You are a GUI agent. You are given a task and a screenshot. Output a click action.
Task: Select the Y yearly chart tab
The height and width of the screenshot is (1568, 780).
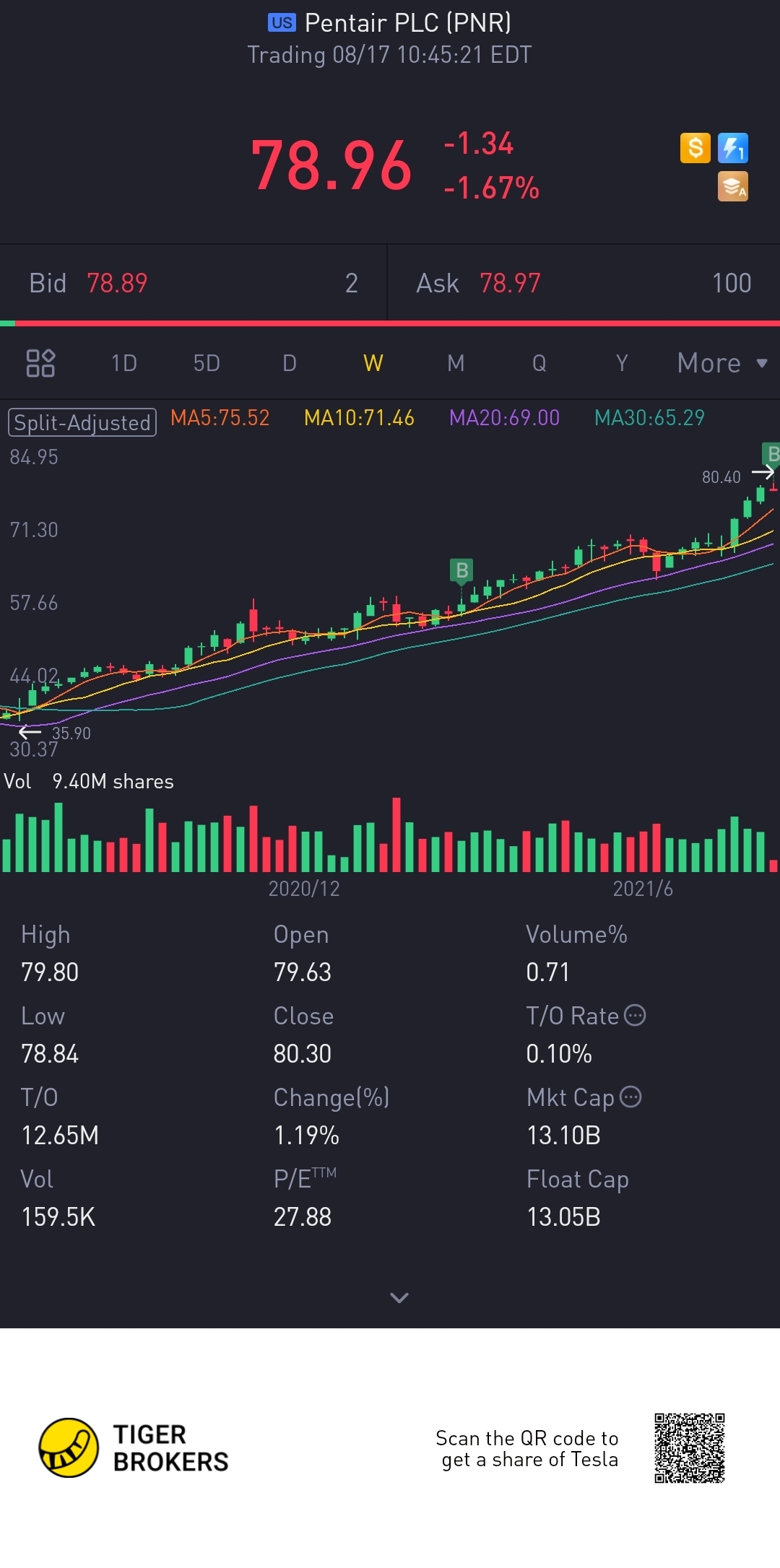click(x=622, y=363)
